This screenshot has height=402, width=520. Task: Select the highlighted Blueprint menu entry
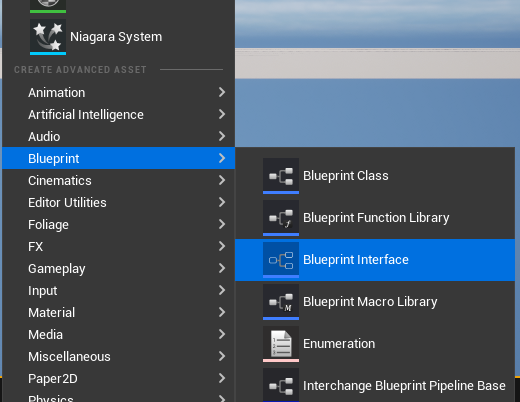pyautogui.click(x=118, y=158)
